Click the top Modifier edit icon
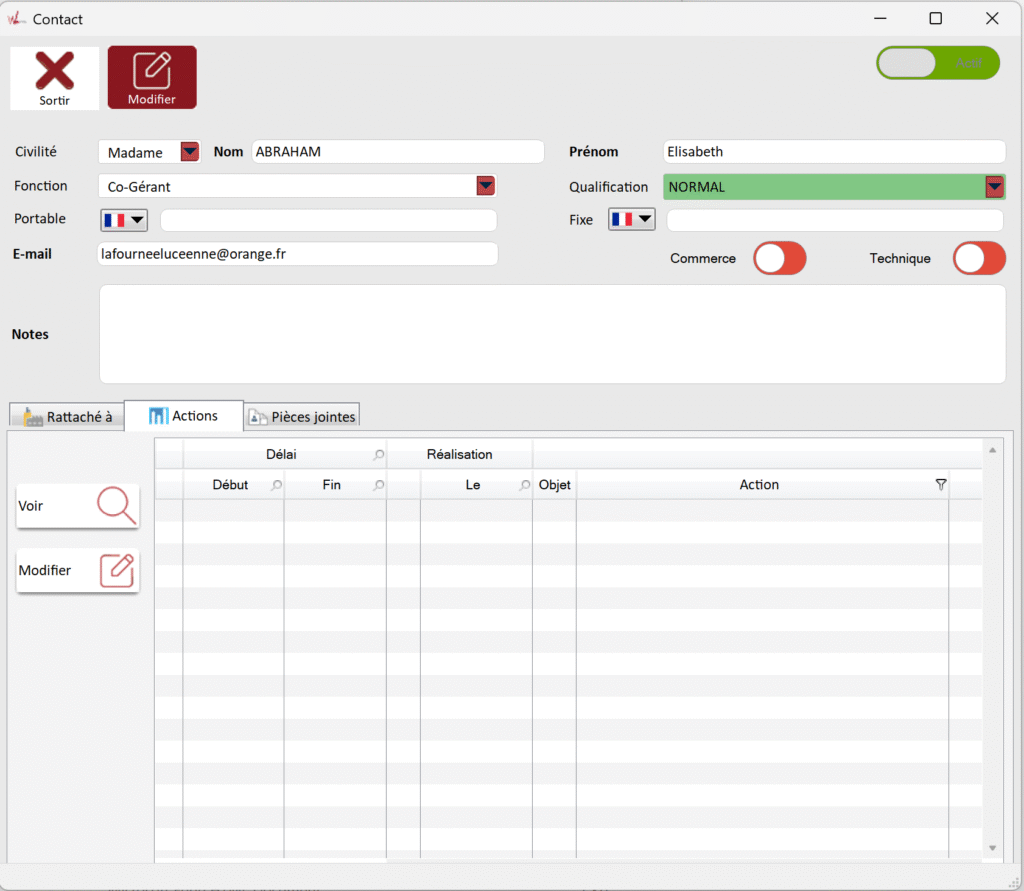Image resolution: width=1024 pixels, height=891 pixels. click(x=152, y=70)
